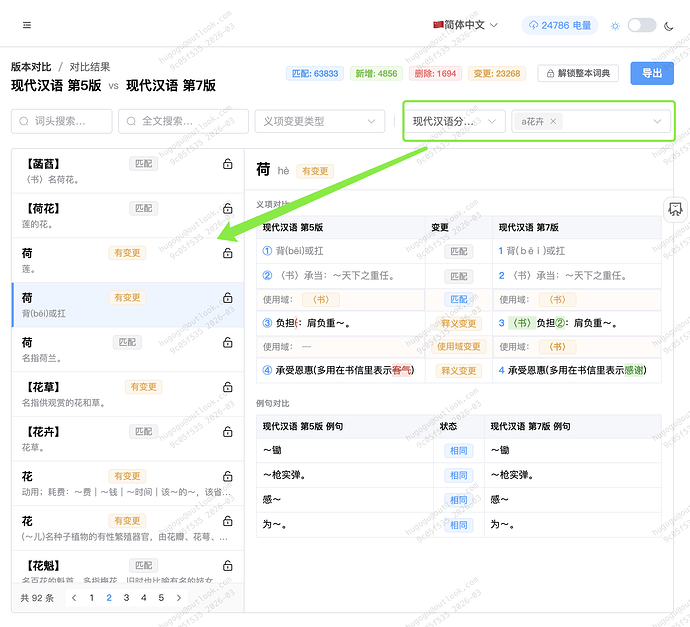Viewport: 690px width, 627px height.
Task: Click the unlock icon for 【菡萏】 entry
Action: coord(227,164)
